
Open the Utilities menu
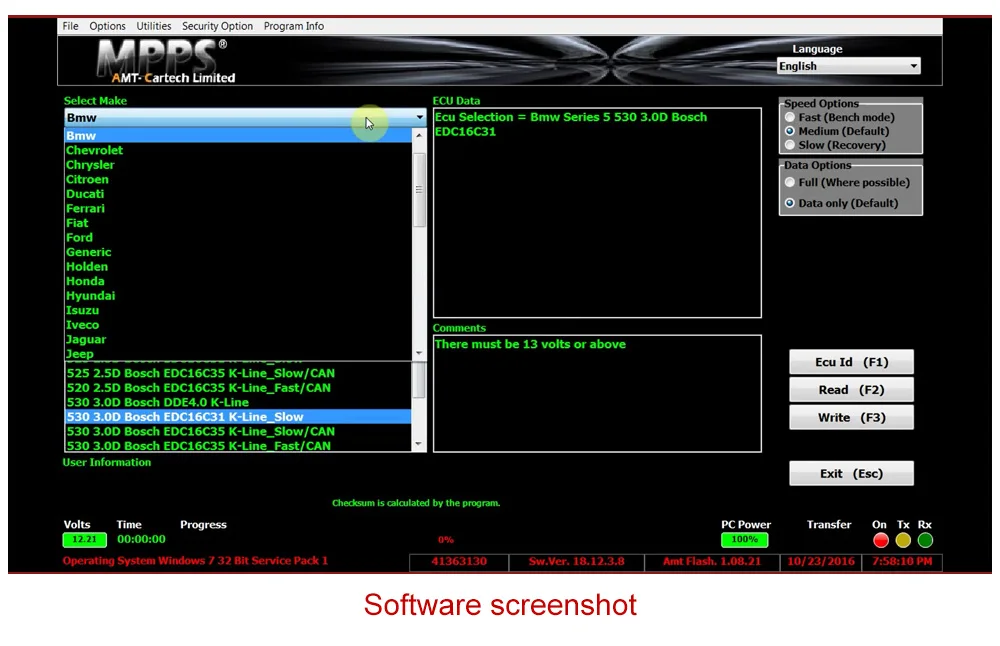[154, 26]
